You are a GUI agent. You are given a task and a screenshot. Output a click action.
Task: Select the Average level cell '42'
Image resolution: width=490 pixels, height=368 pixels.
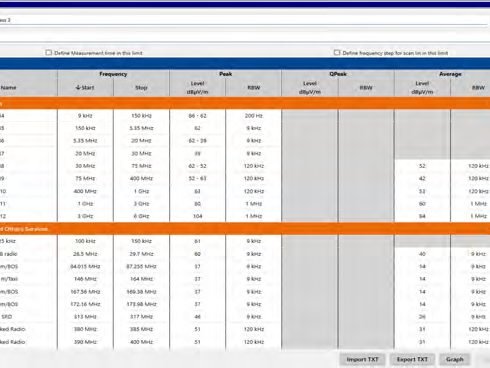coord(422,178)
